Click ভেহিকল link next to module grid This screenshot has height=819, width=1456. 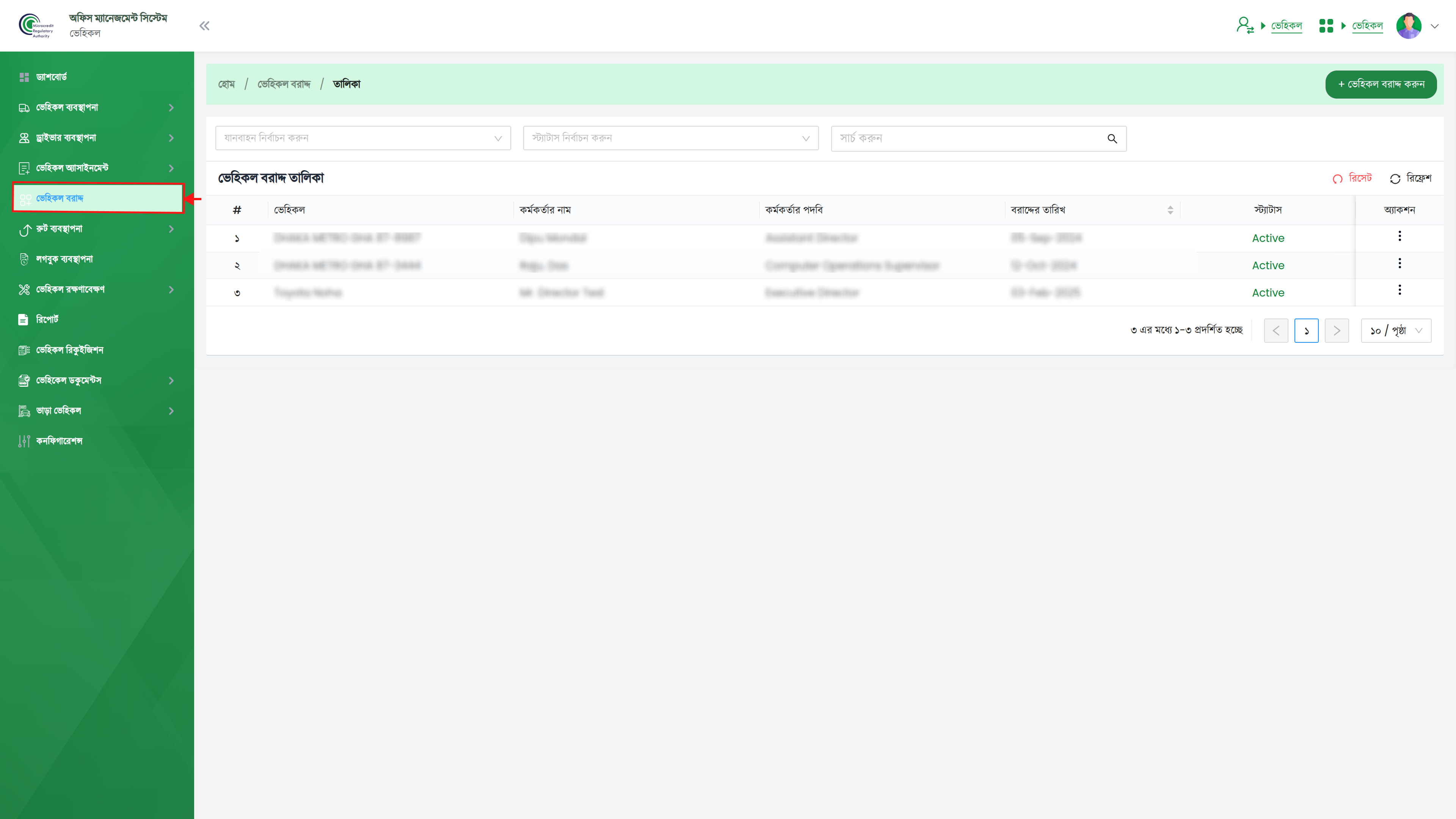tap(1367, 26)
